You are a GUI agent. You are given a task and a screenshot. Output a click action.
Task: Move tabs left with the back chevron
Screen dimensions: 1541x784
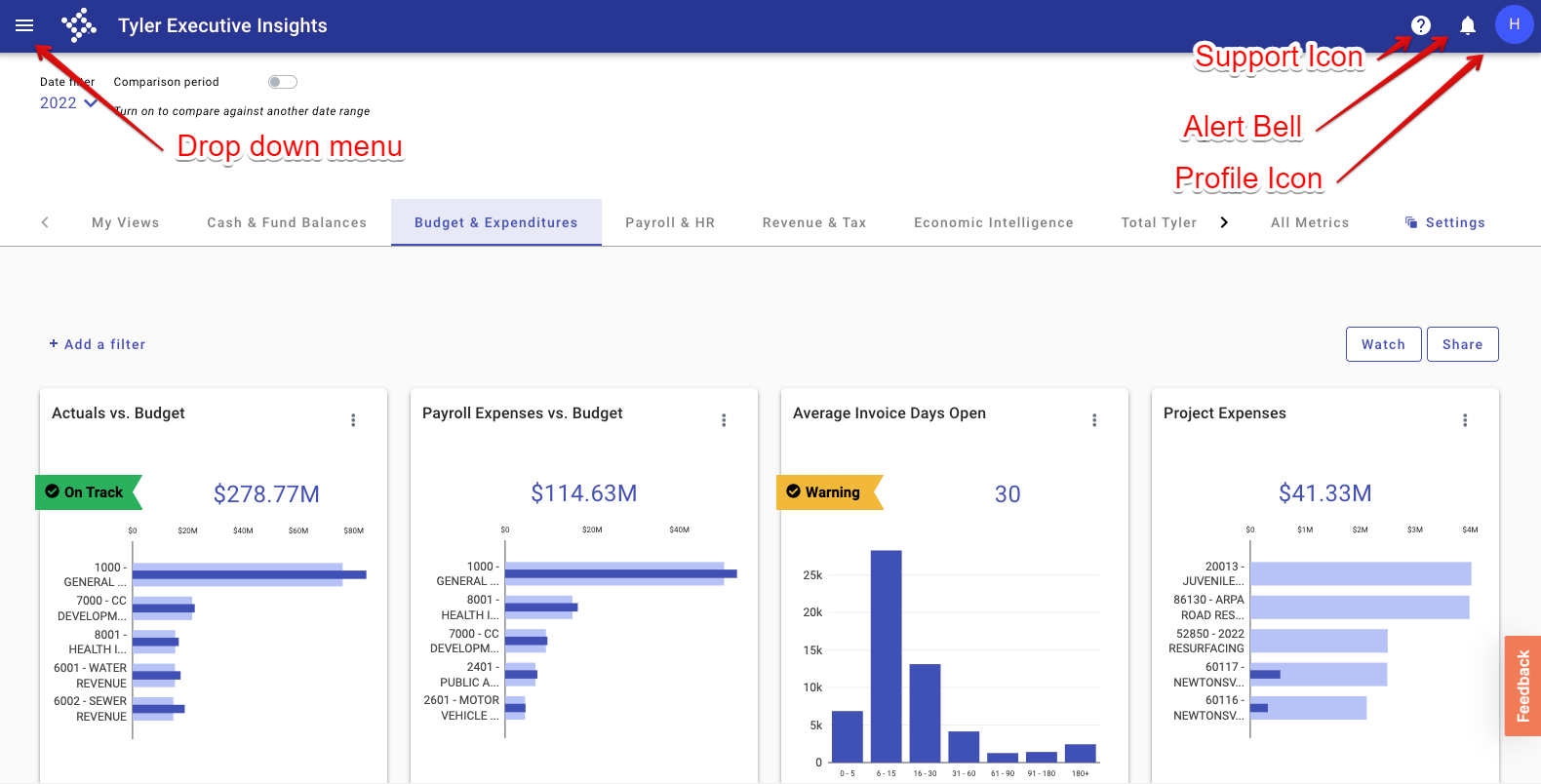click(45, 222)
